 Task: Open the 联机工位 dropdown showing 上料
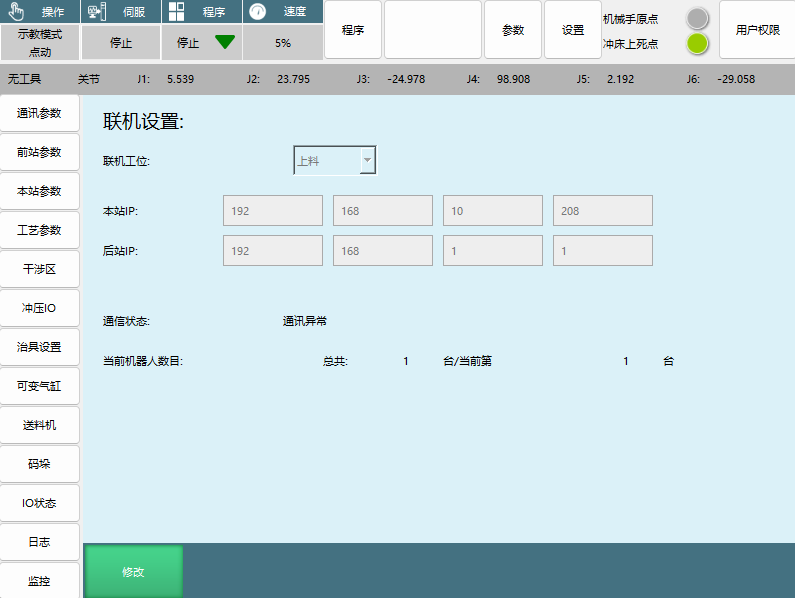point(334,160)
